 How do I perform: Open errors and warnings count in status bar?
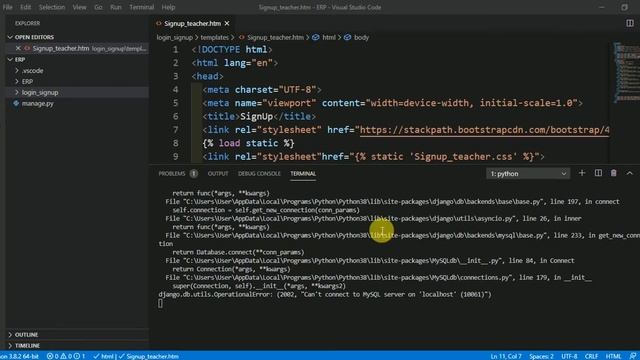click(x=66, y=356)
